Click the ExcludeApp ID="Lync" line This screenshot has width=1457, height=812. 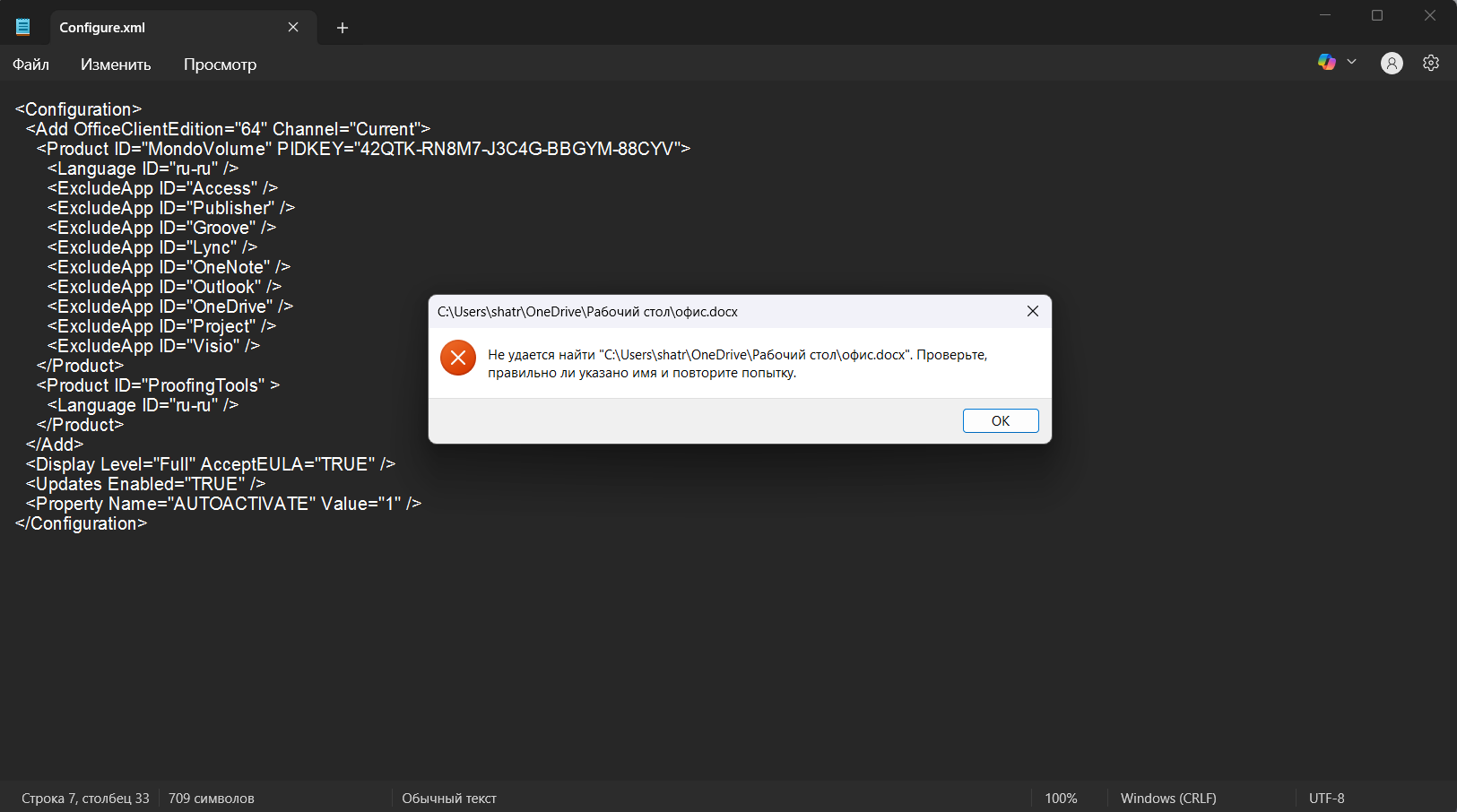point(152,247)
